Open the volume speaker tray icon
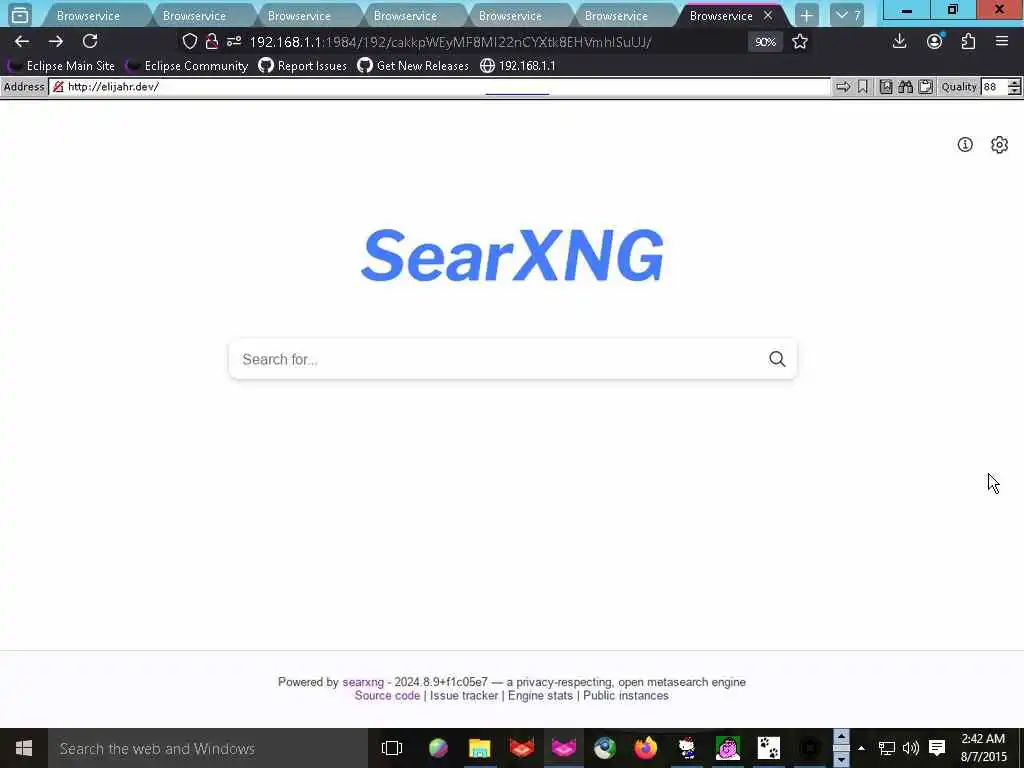The height and width of the screenshot is (768, 1024). pyautogui.click(x=910, y=748)
